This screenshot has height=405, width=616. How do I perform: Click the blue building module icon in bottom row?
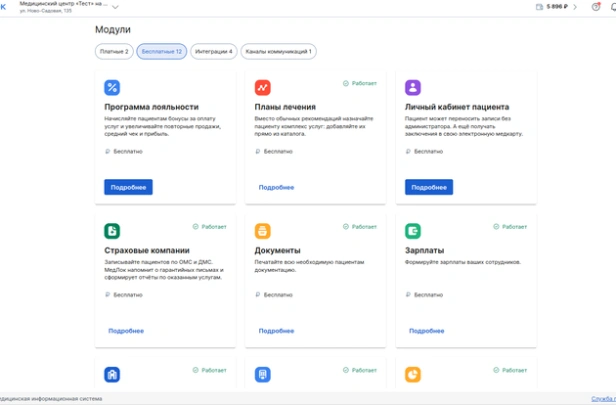112,374
